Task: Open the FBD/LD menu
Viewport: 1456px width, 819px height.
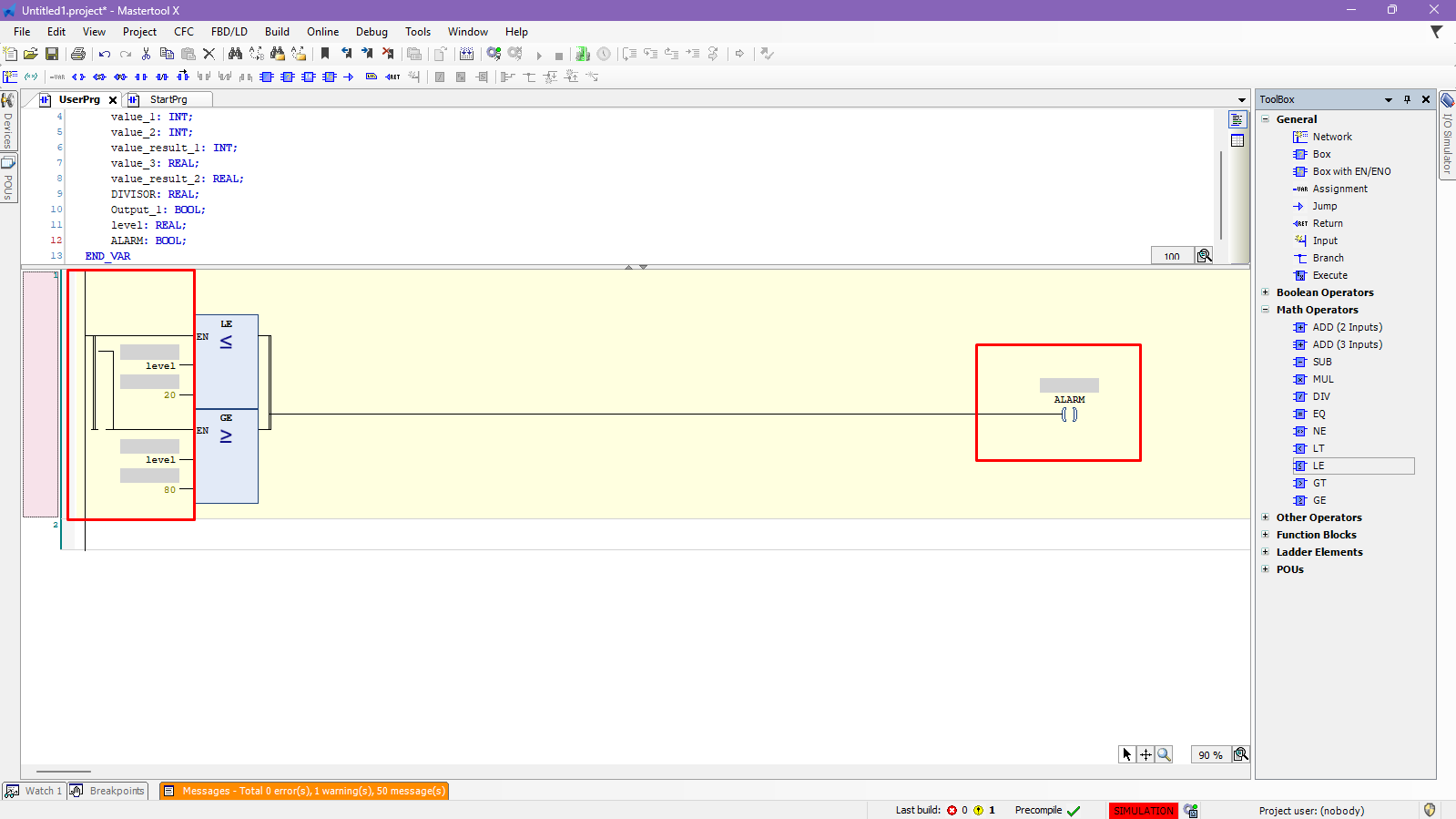Action: [x=229, y=32]
